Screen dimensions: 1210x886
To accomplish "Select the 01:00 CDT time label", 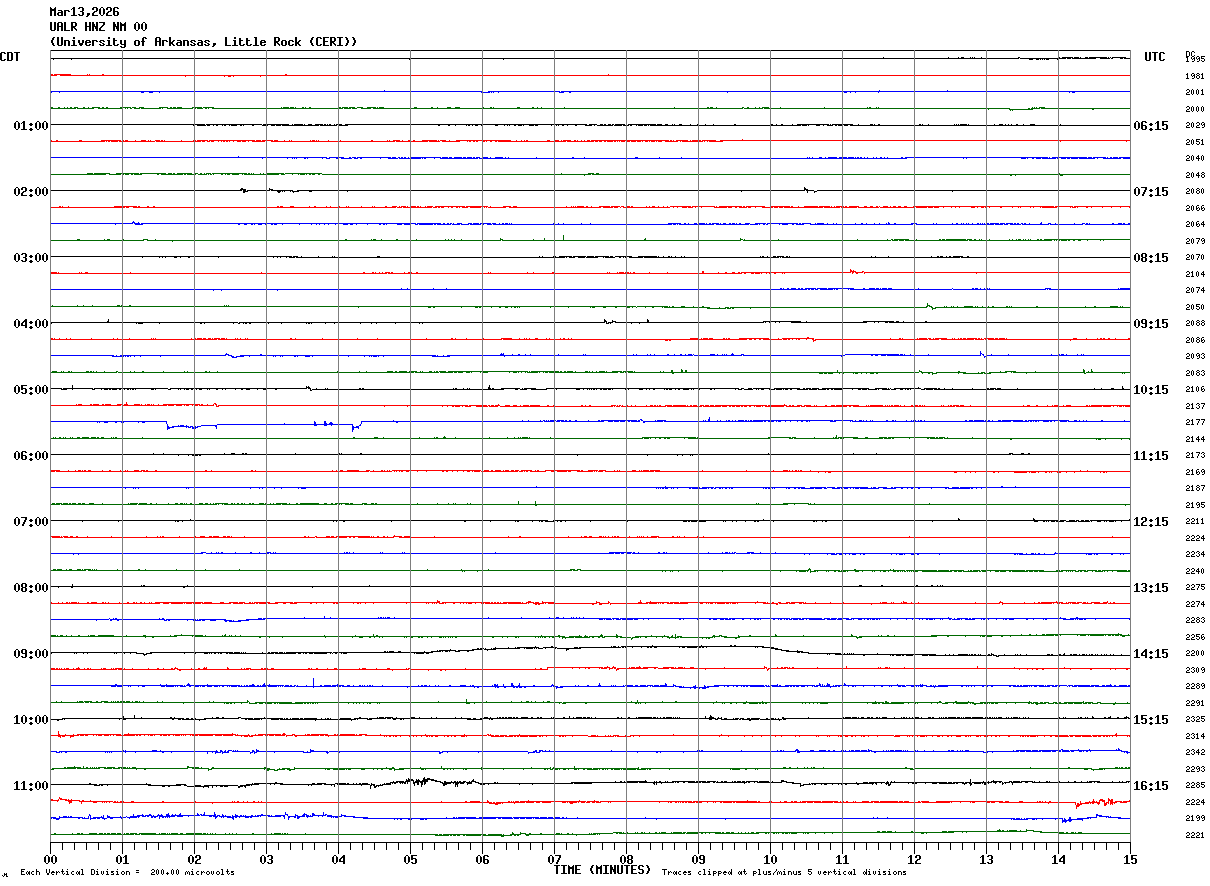I will [31, 126].
